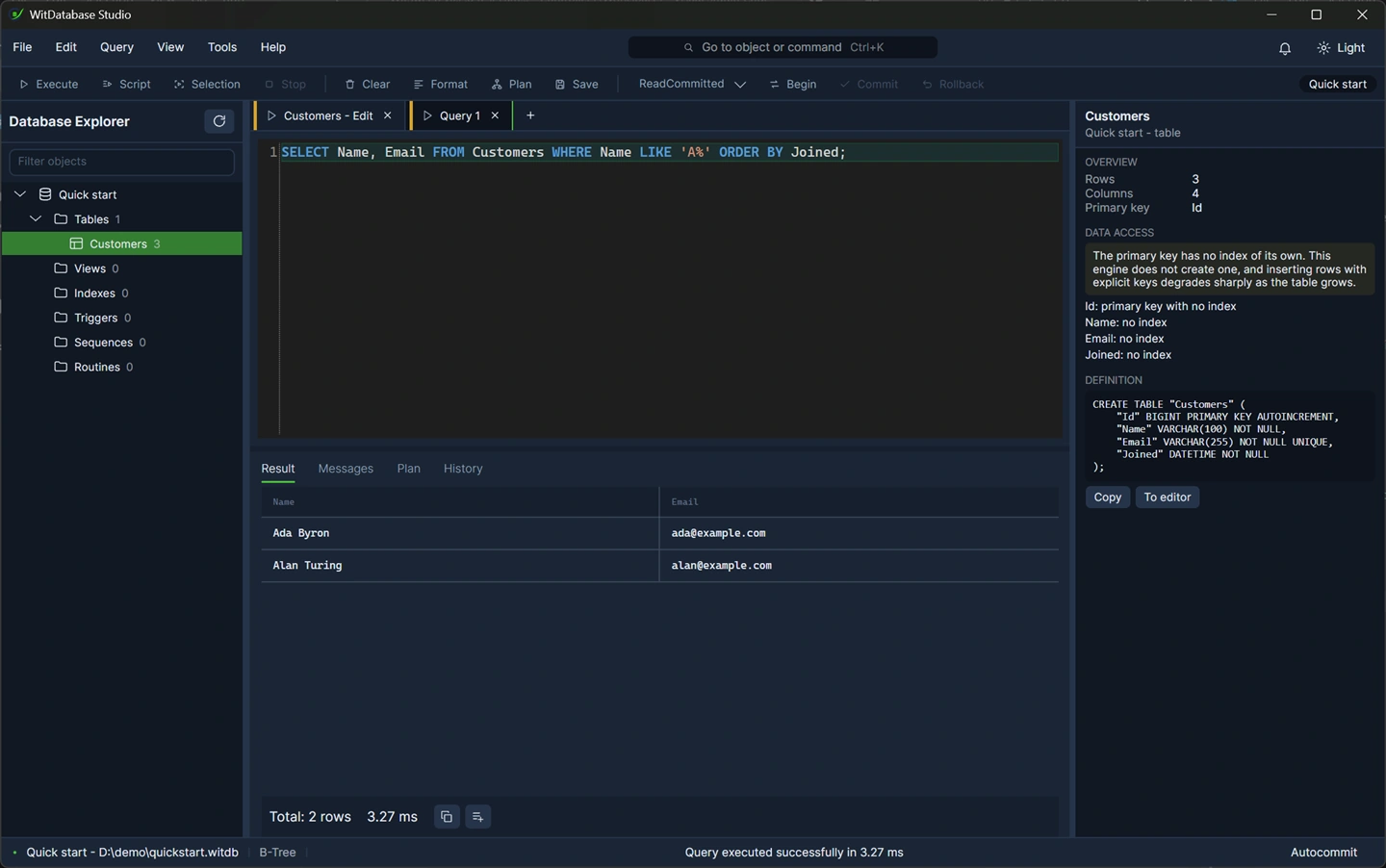Click the Sequences folder icon
The image size is (1386, 868).
[61, 343]
